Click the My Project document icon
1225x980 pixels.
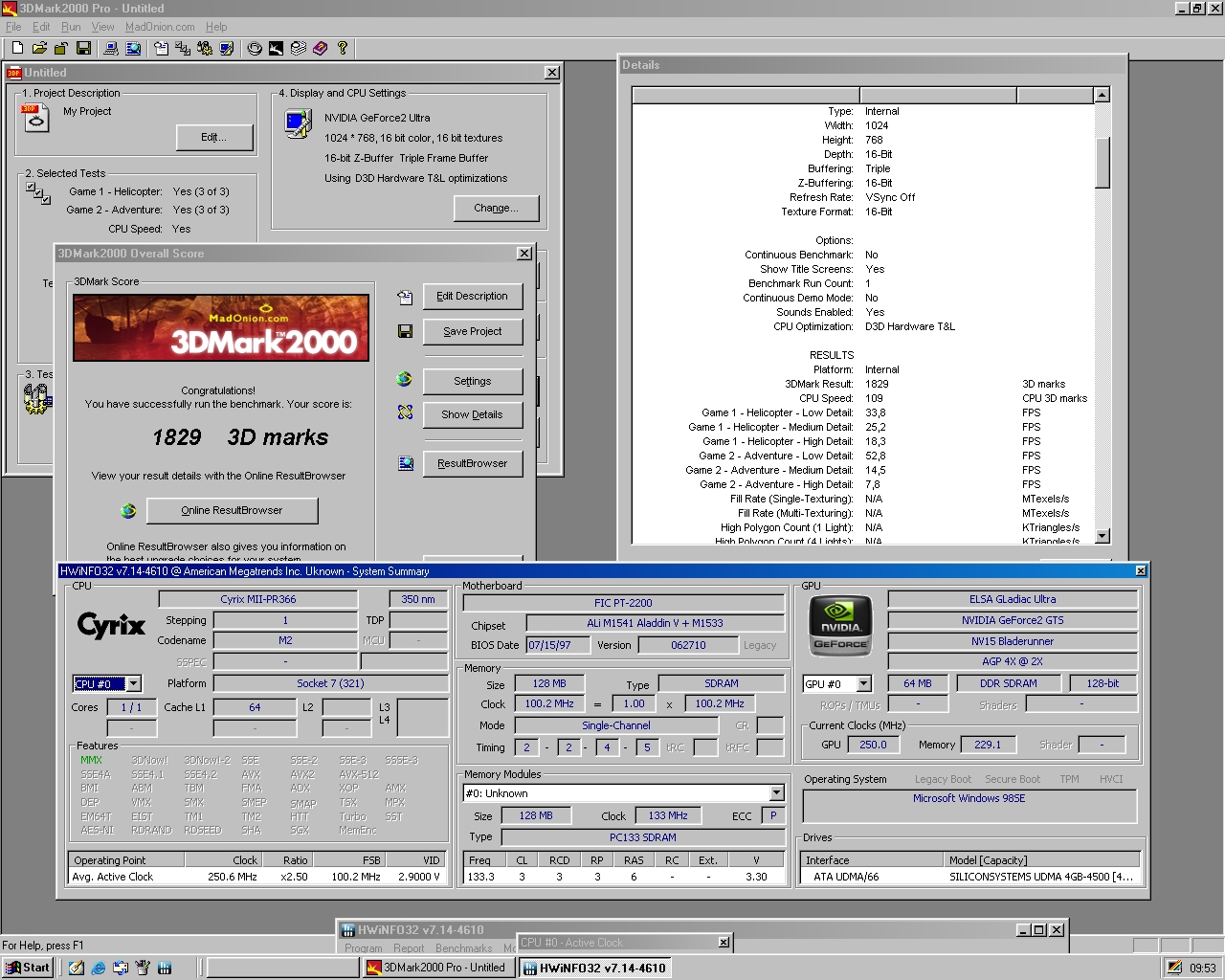click(x=34, y=117)
